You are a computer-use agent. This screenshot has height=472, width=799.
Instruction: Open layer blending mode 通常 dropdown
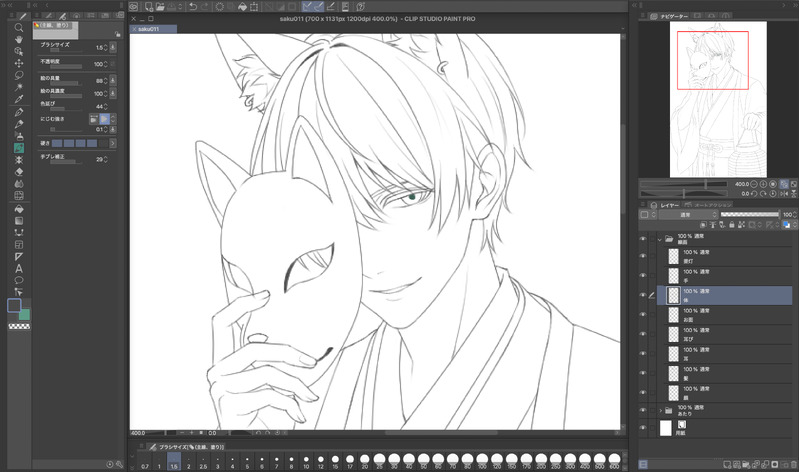688,215
